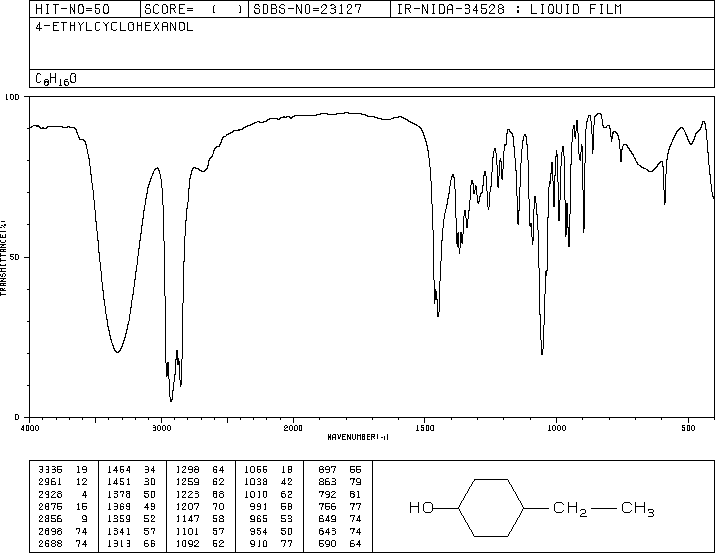Click the "2856" peak table entry
The image size is (715, 553).
point(50,519)
